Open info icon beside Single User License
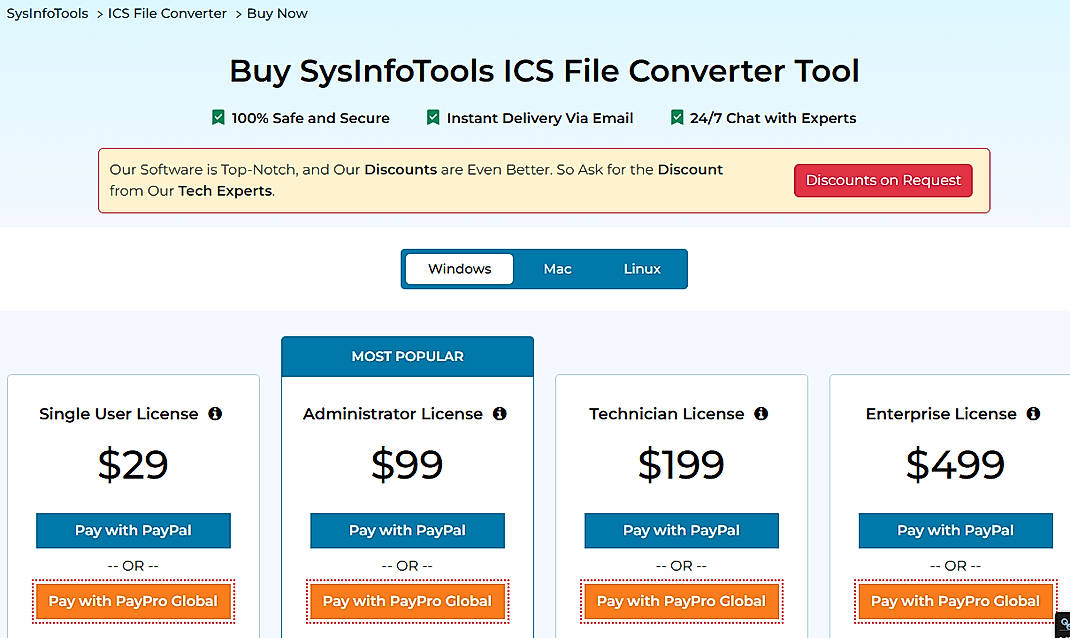The height and width of the screenshot is (638, 1070). pos(215,414)
